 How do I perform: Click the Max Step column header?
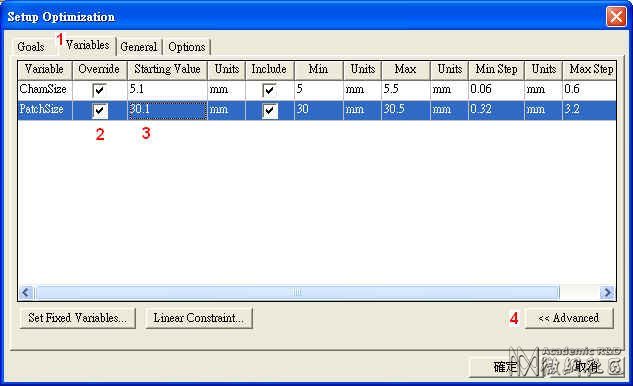pyautogui.click(x=589, y=70)
